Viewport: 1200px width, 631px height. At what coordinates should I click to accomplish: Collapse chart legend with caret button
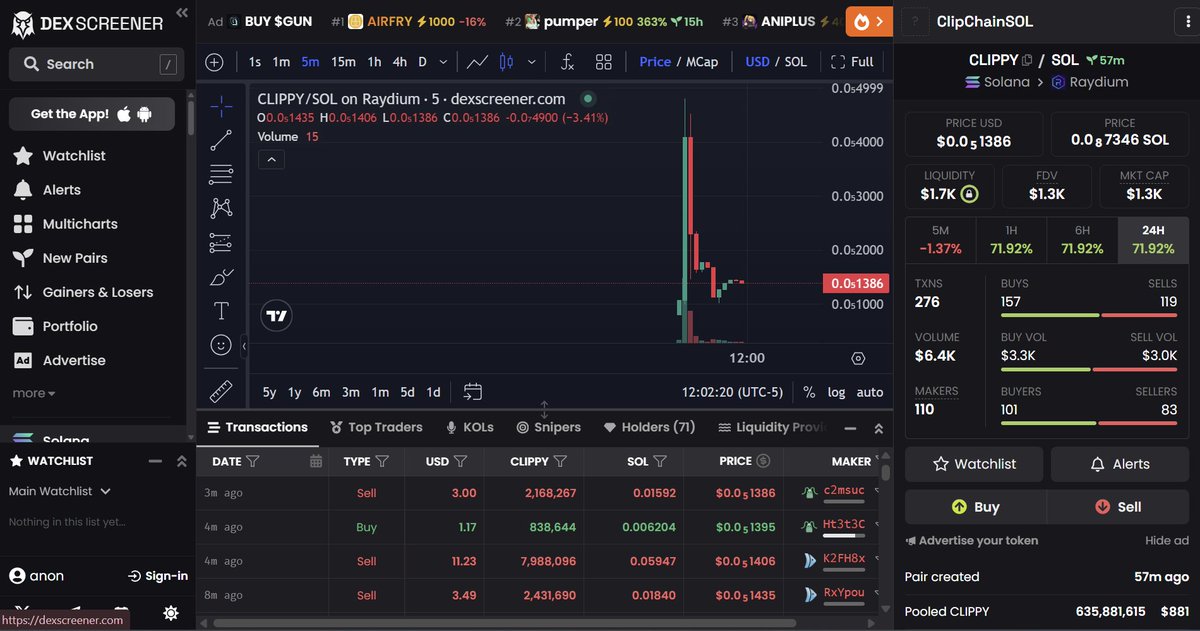click(272, 159)
